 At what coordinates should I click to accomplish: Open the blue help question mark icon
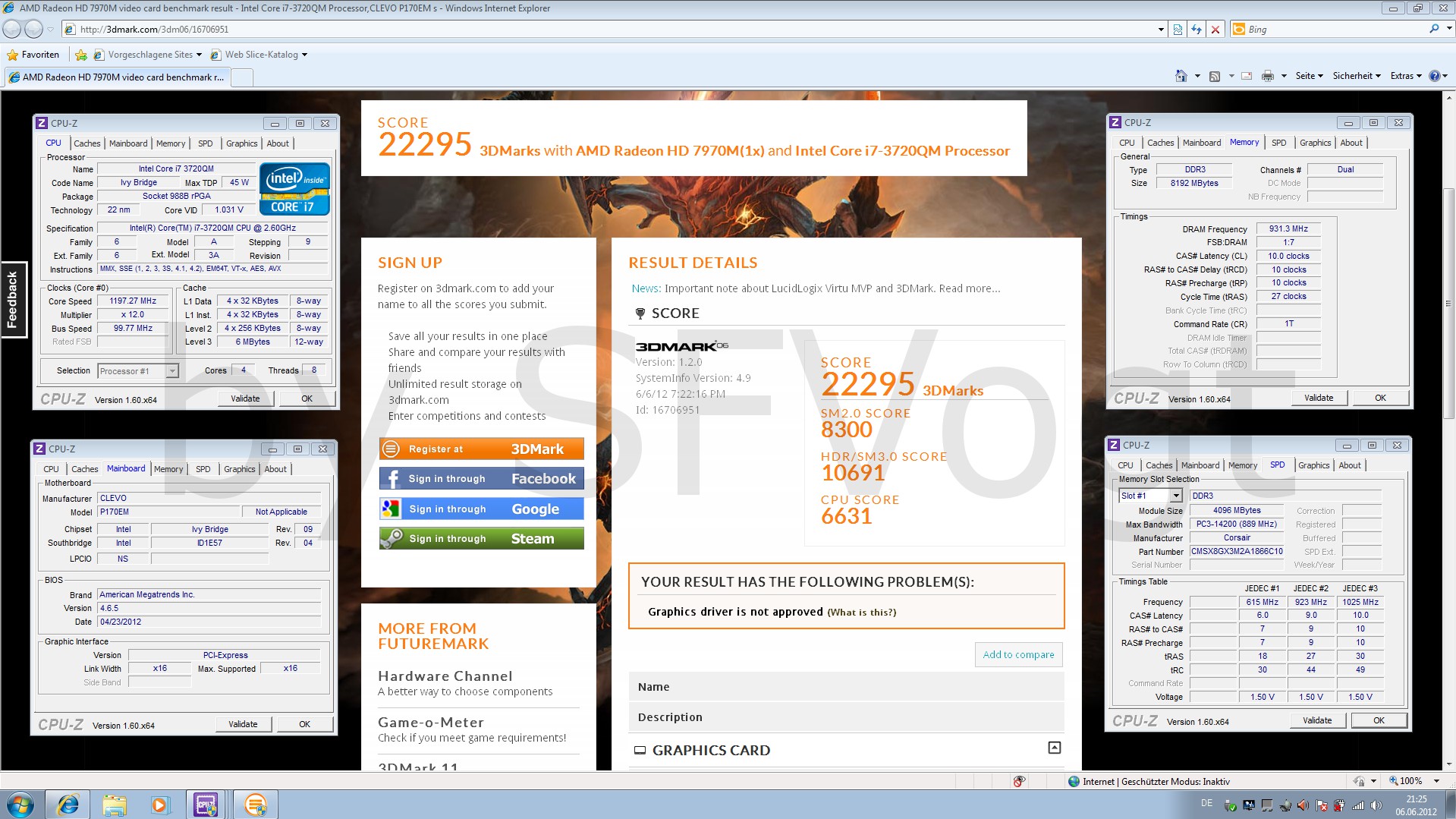[x=1434, y=76]
